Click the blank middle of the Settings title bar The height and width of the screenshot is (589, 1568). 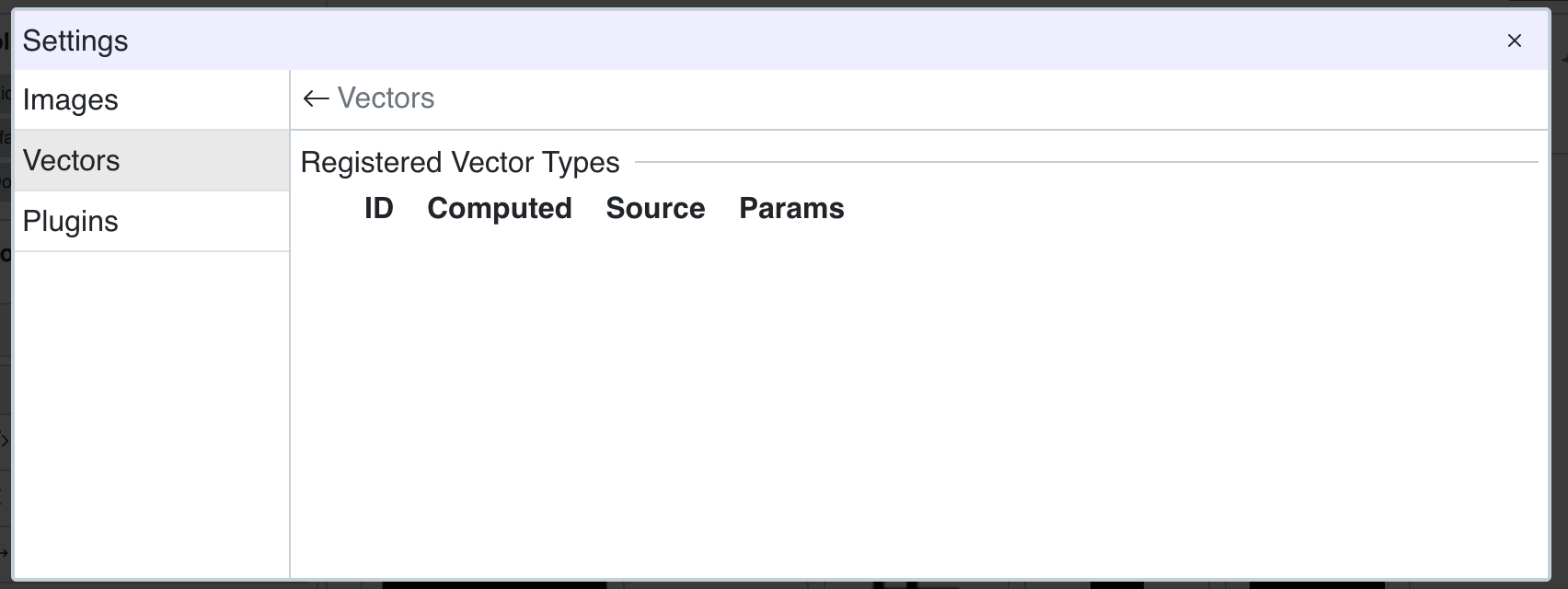coord(782,40)
